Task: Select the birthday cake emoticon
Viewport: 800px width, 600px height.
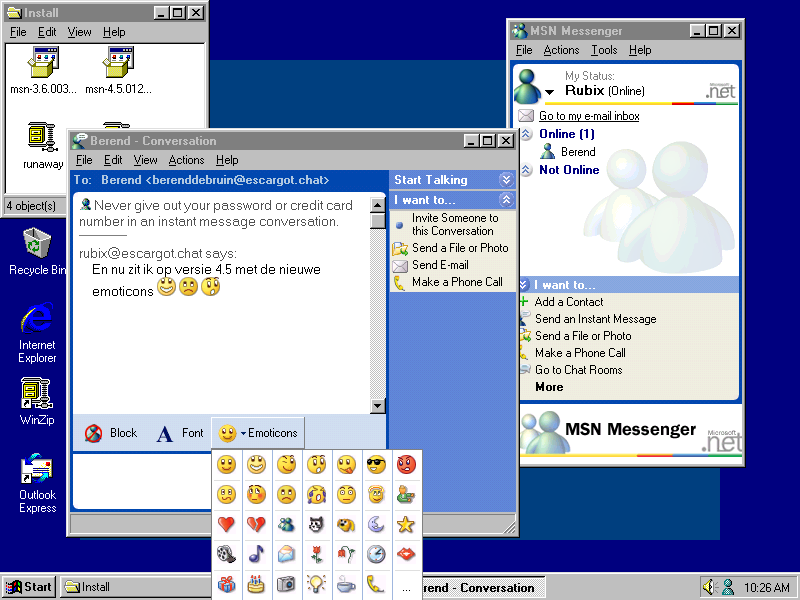Action: [257, 584]
